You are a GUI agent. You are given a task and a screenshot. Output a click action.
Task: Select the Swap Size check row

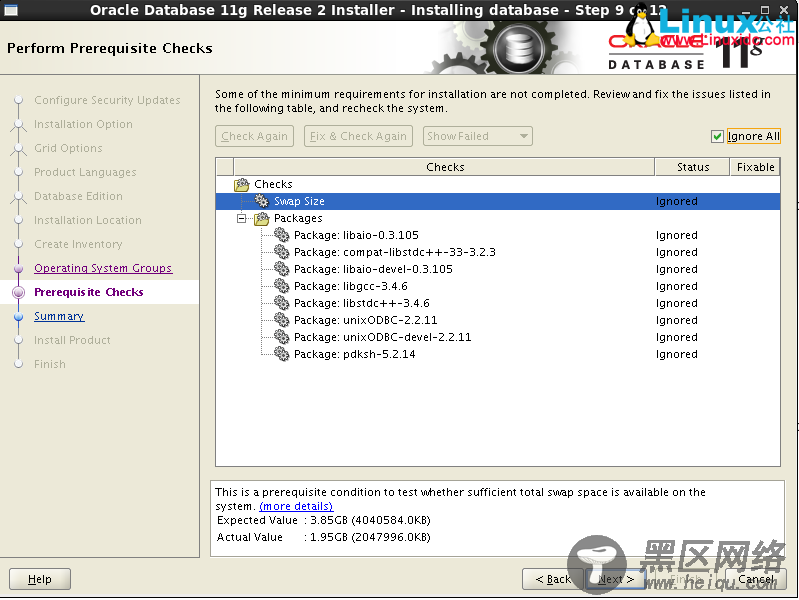[x=498, y=201]
